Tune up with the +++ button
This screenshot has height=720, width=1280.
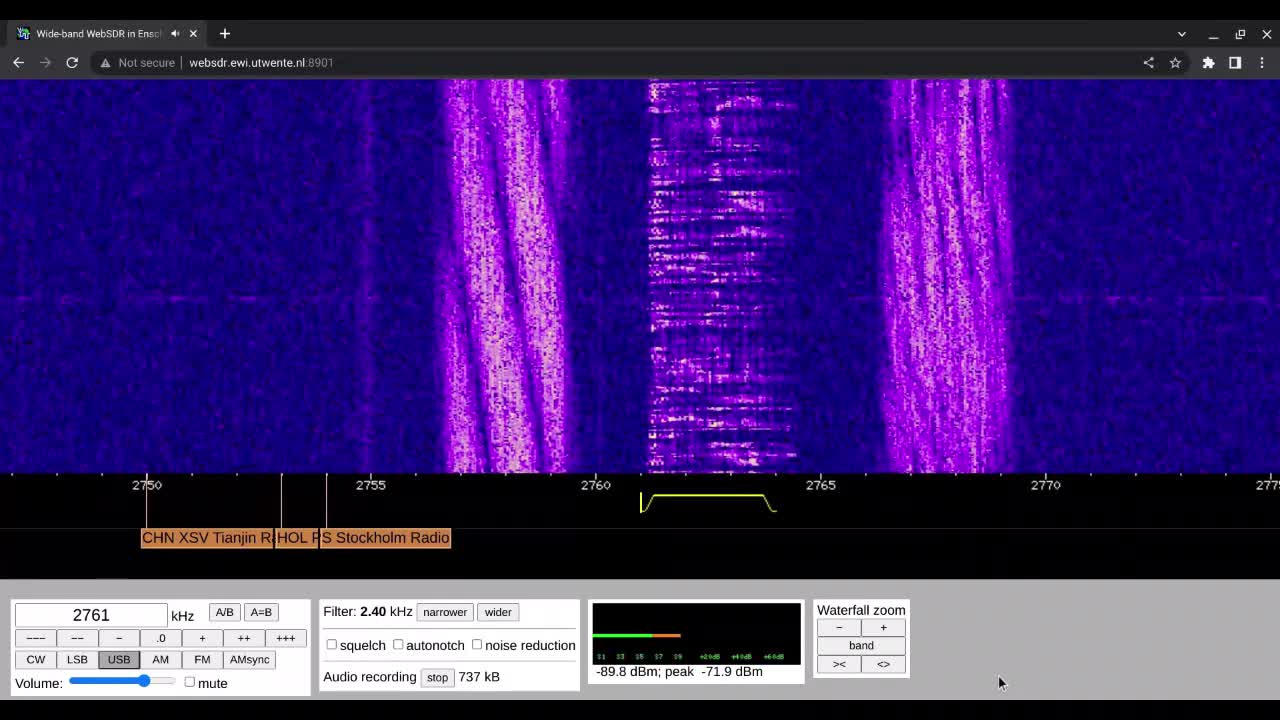(x=286, y=638)
